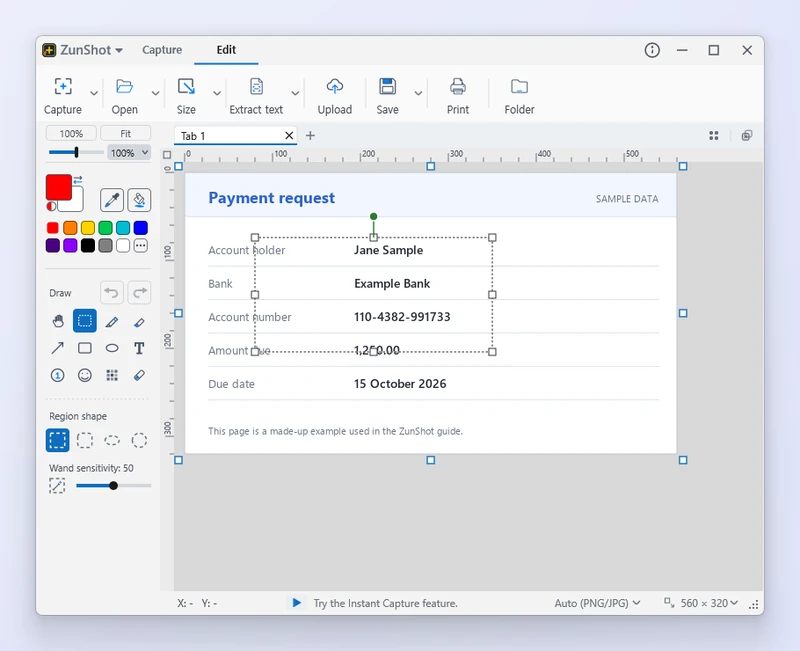Activate the eyedropper color picker
This screenshot has width=800, height=651.
(x=112, y=199)
